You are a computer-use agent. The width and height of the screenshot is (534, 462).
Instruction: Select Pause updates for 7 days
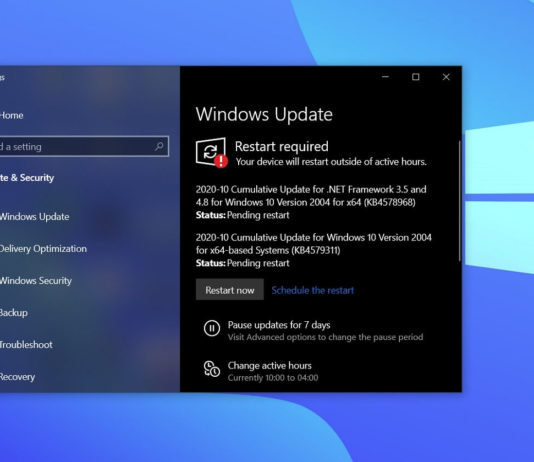point(279,325)
